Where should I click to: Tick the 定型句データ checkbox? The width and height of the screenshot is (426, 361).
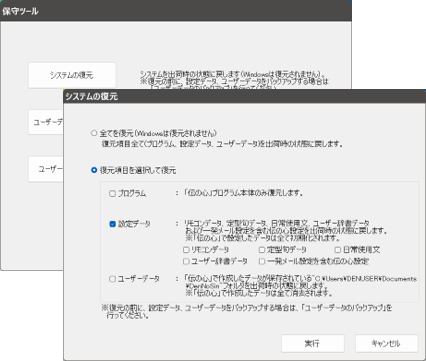coord(262,250)
